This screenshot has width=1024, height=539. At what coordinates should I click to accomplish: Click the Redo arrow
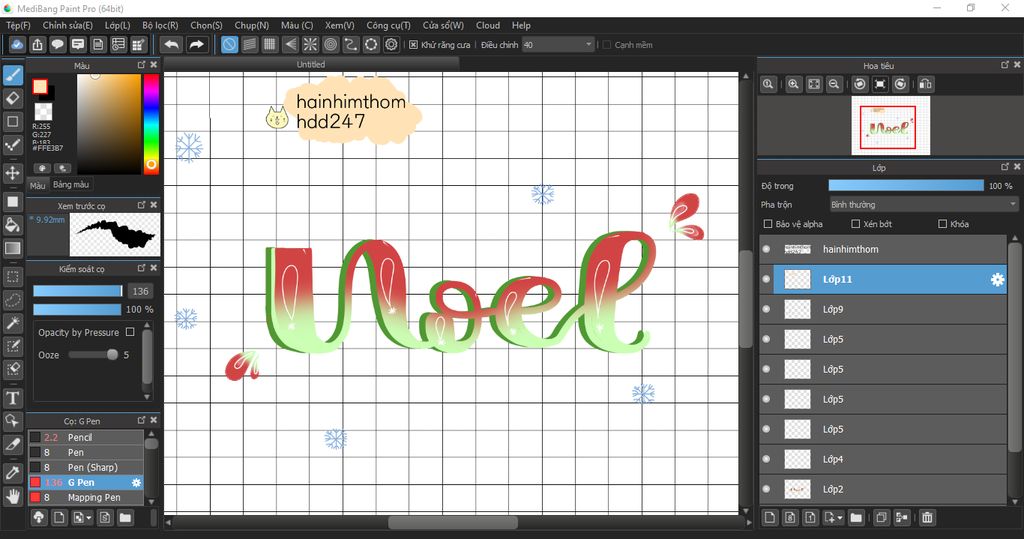[x=196, y=44]
